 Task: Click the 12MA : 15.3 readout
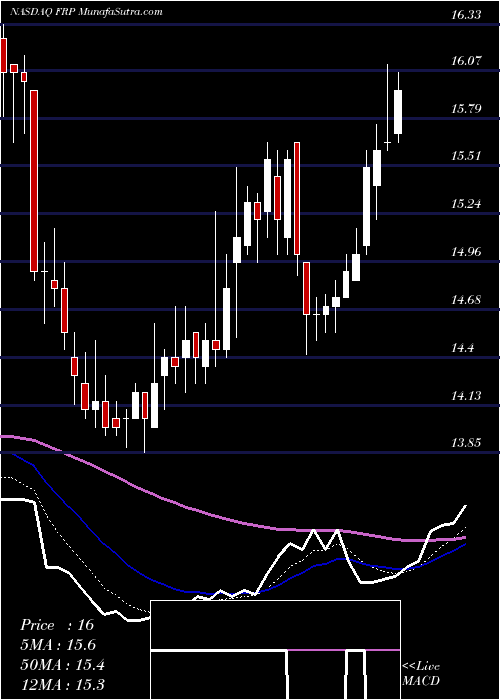pyautogui.click(x=62, y=684)
